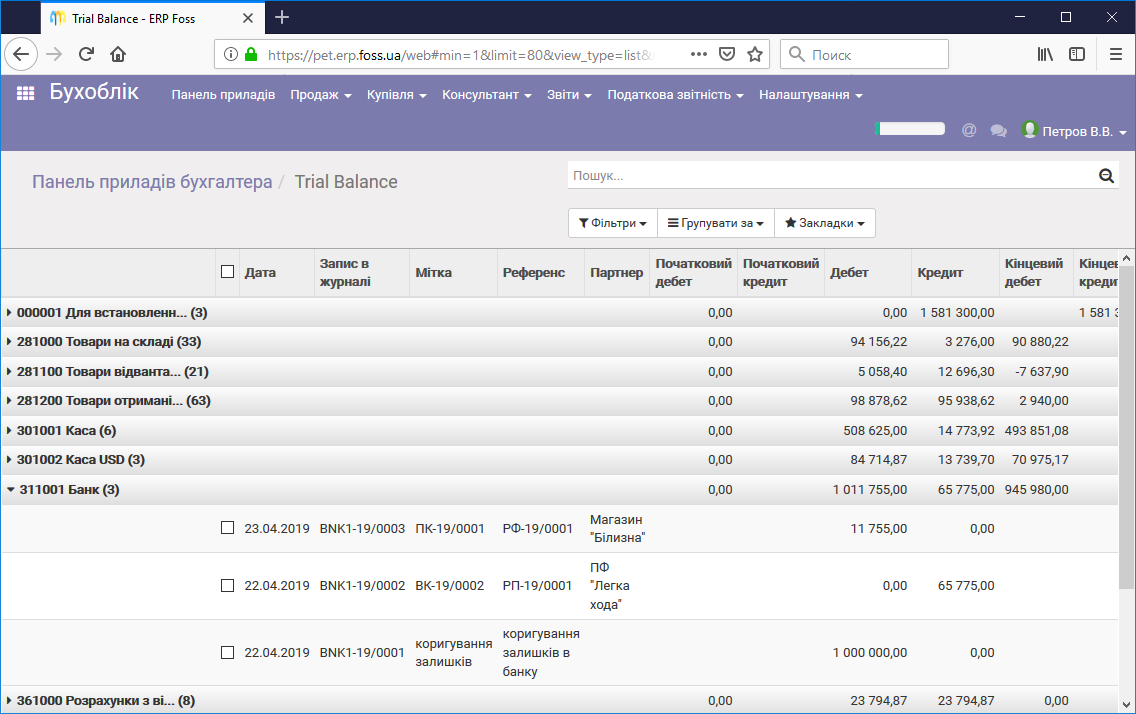
Task: Open the Firefox hamburger menu
Action: click(1116, 54)
